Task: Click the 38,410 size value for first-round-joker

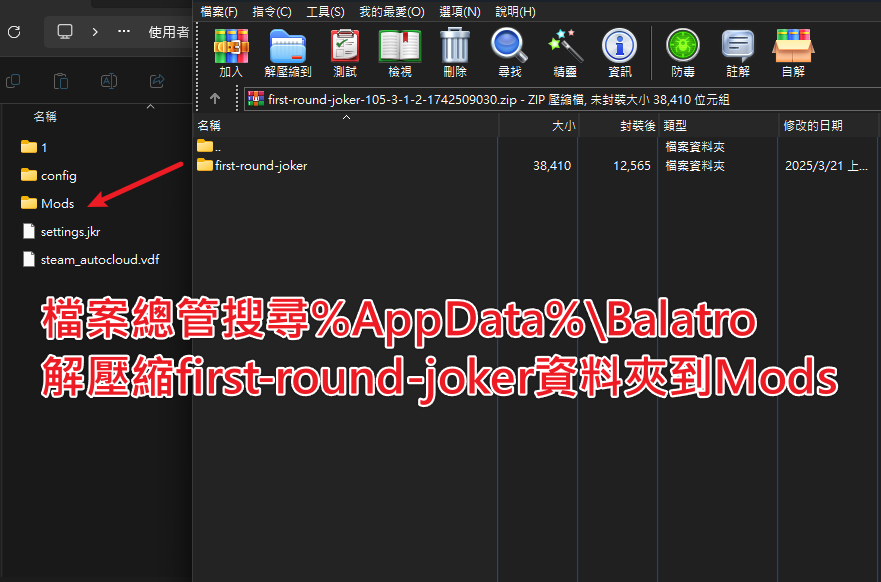Action: [552, 166]
